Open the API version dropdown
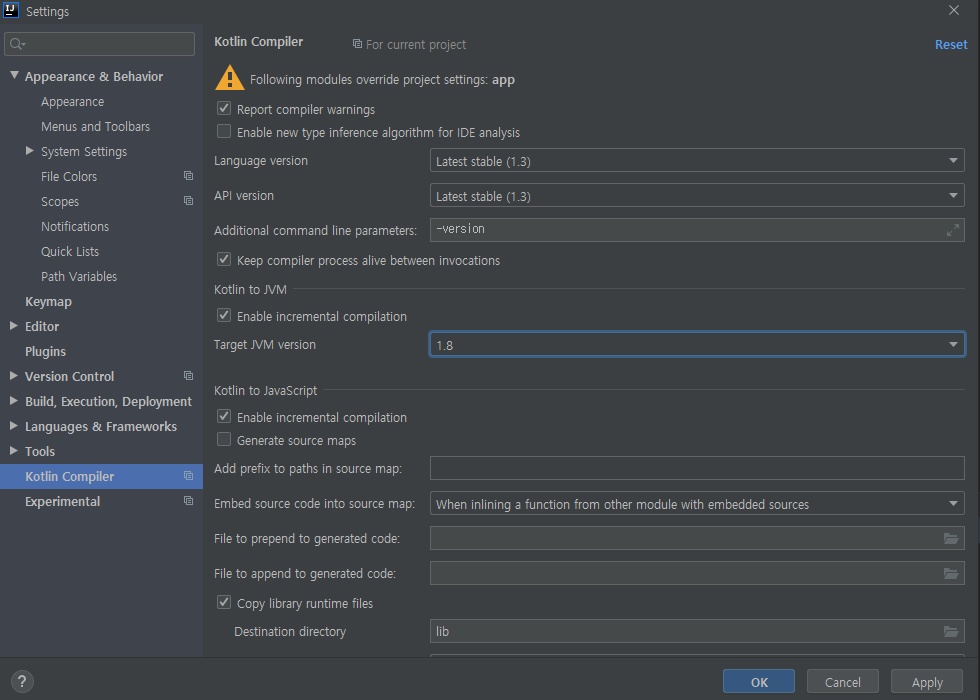The image size is (980, 700). pyautogui.click(x=697, y=196)
